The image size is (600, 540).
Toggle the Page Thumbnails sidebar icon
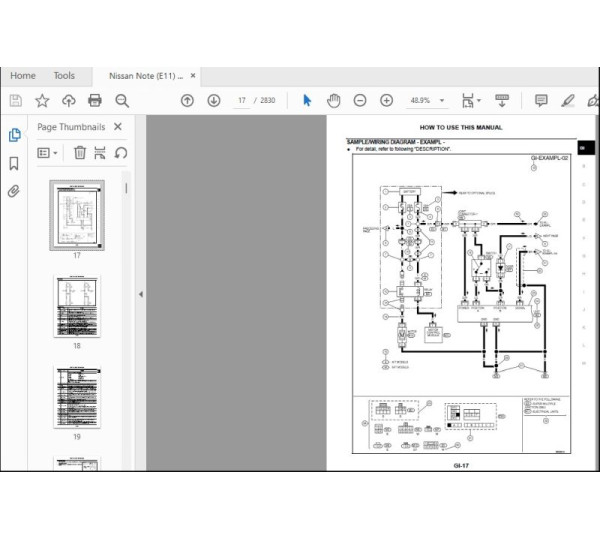coord(15,135)
